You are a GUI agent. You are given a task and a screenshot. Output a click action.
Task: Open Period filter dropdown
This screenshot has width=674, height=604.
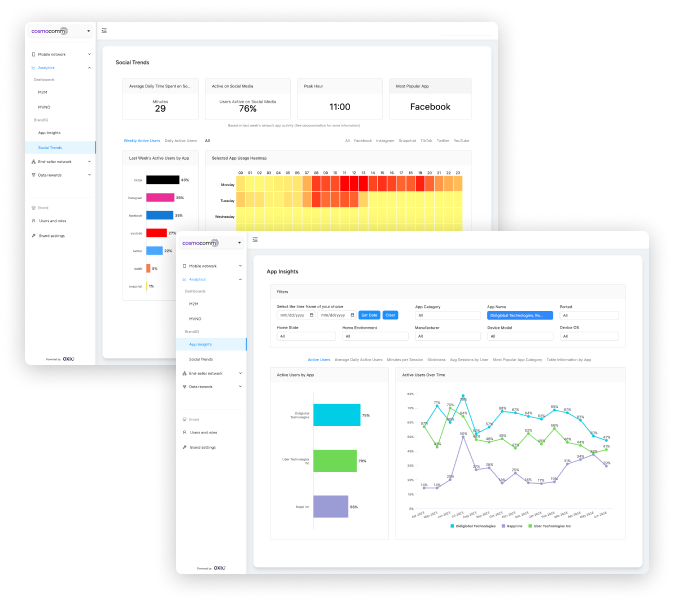point(589,316)
